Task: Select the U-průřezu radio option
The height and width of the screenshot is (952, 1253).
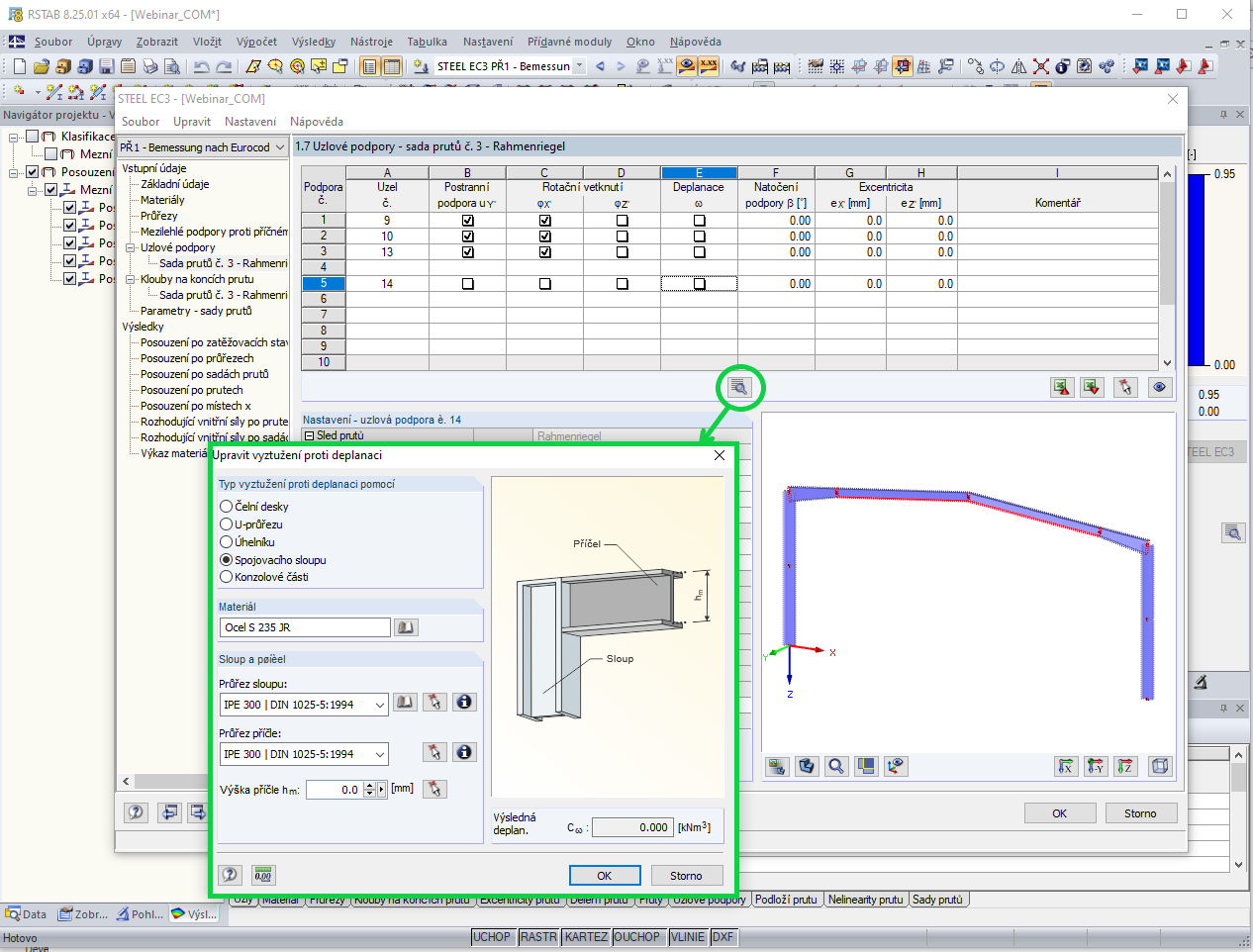Action: tap(226, 524)
